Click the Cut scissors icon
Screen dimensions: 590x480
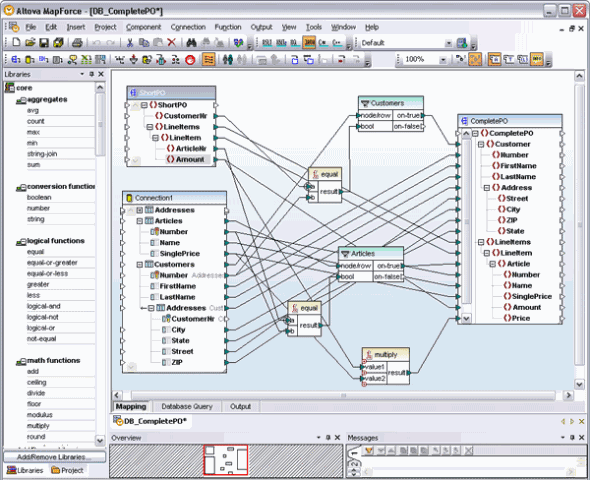(130, 42)
